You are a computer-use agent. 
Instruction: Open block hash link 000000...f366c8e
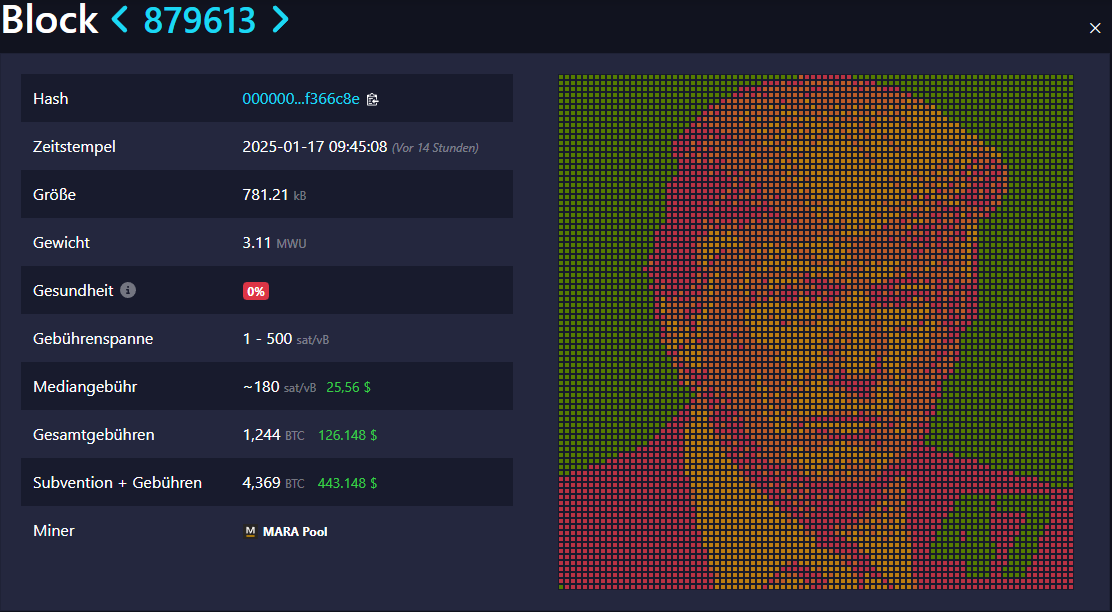(301, 99)
